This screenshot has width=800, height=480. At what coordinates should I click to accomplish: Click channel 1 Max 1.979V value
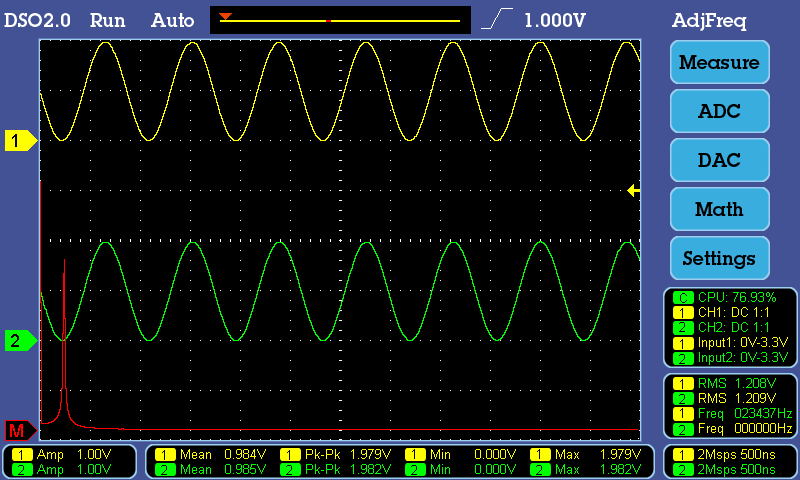pos(598,454)
